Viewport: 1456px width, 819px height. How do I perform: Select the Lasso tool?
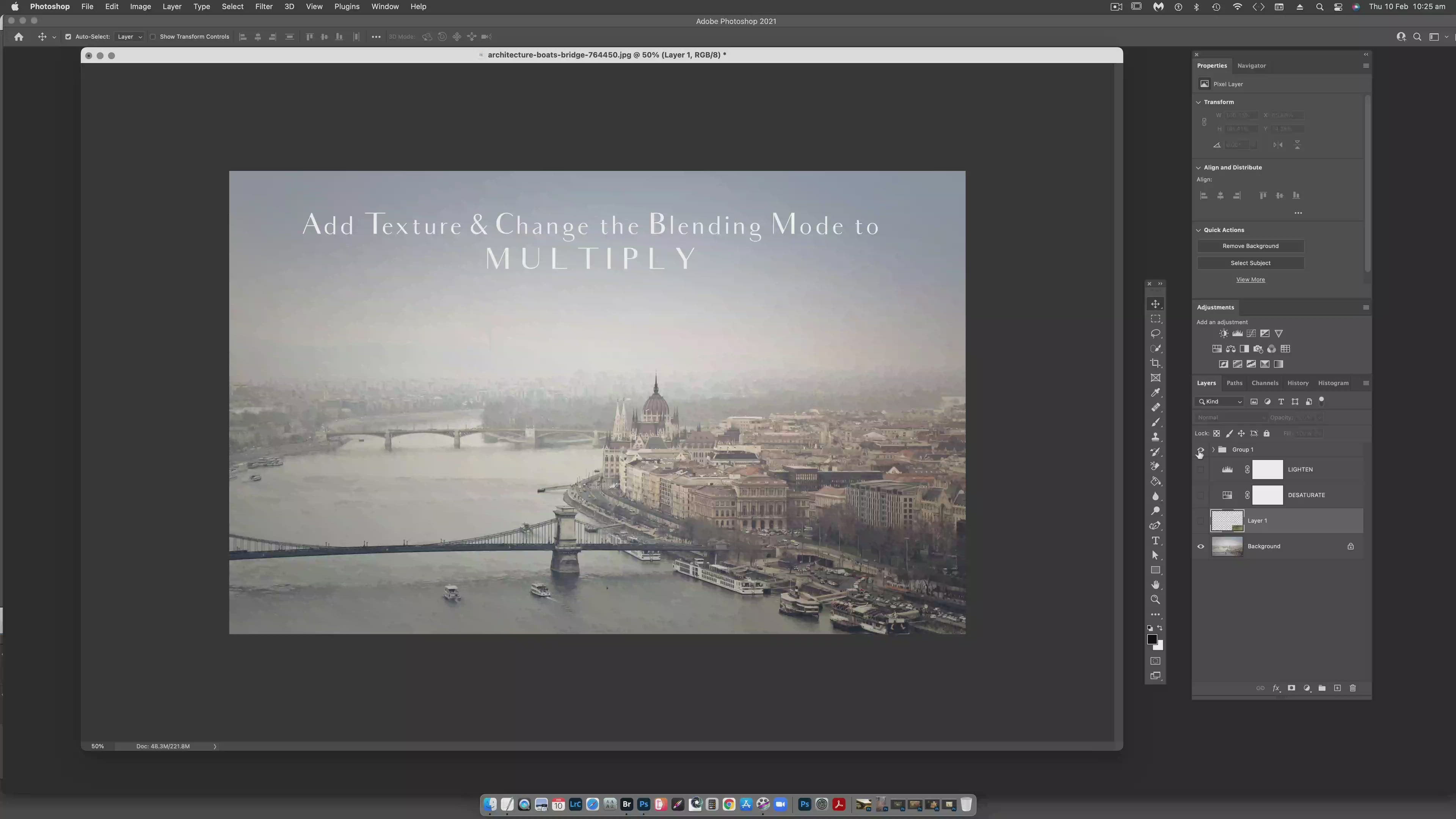(x=1155, y=334)
